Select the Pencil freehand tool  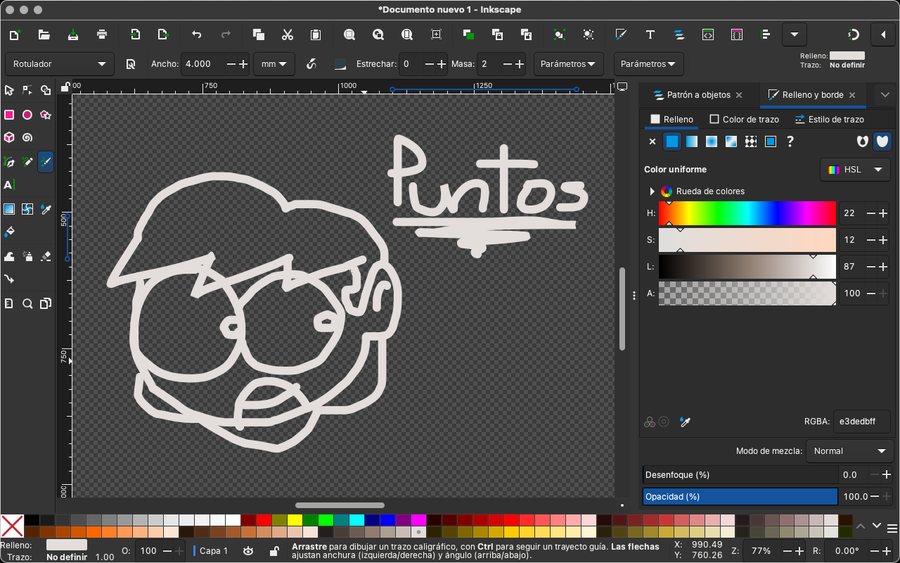click(x=27, y=162)
